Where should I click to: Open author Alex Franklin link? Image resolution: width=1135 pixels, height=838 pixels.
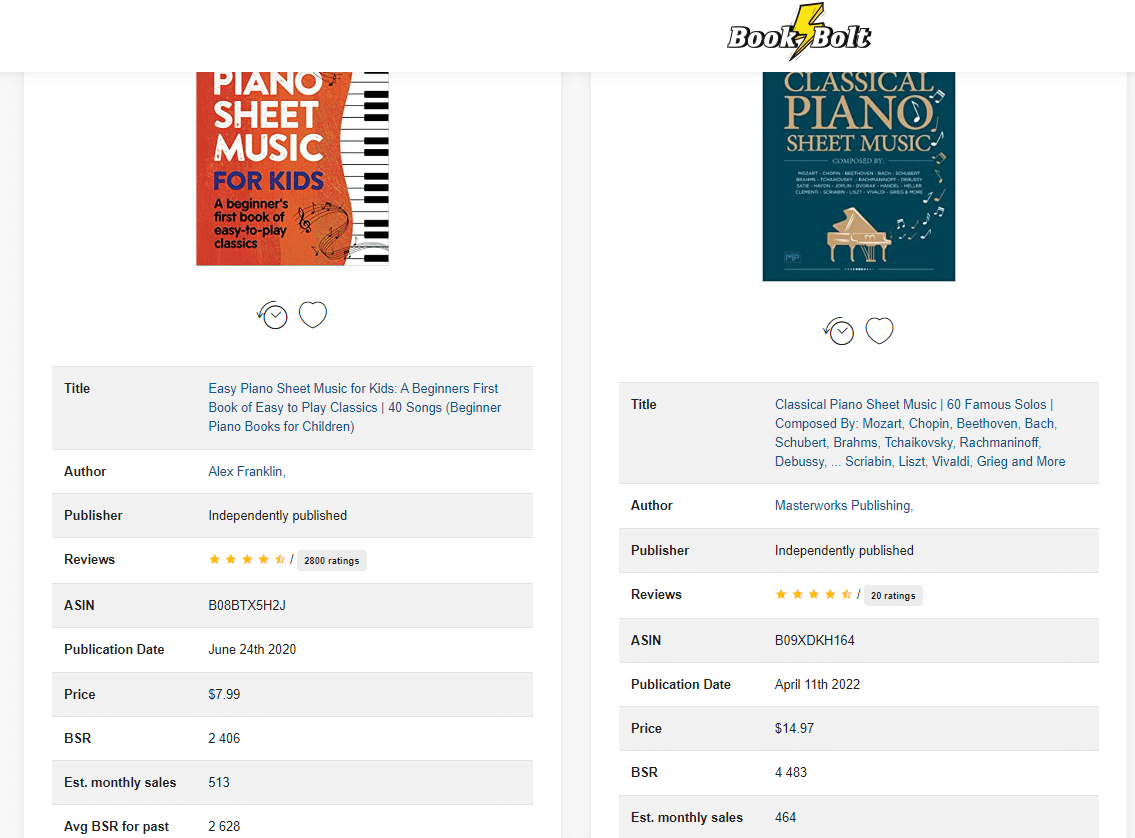(x=247, y=471)
